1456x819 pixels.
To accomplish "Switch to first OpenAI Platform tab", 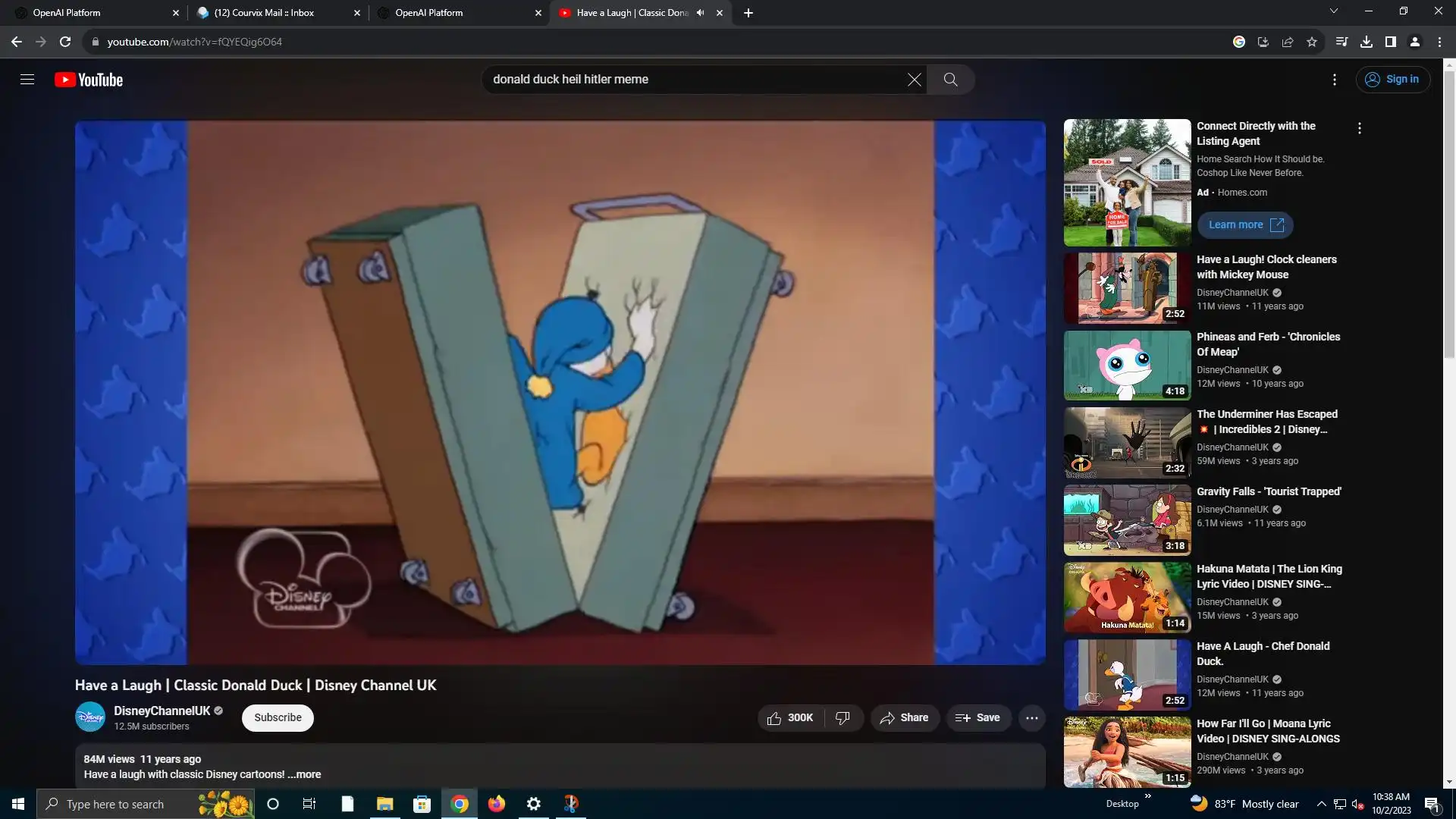I will 67,13.
